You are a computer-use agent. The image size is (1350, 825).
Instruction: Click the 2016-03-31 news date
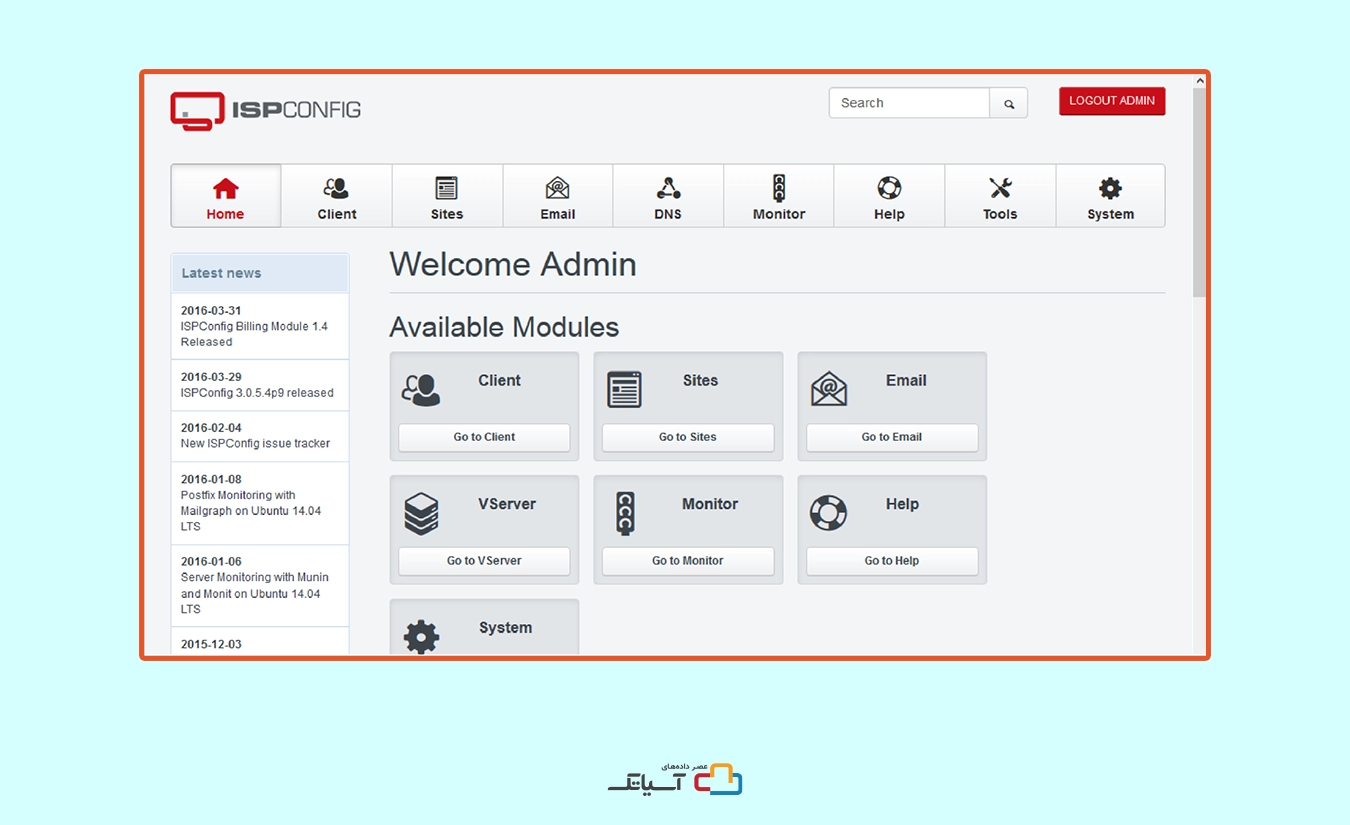tap(211, 311)
